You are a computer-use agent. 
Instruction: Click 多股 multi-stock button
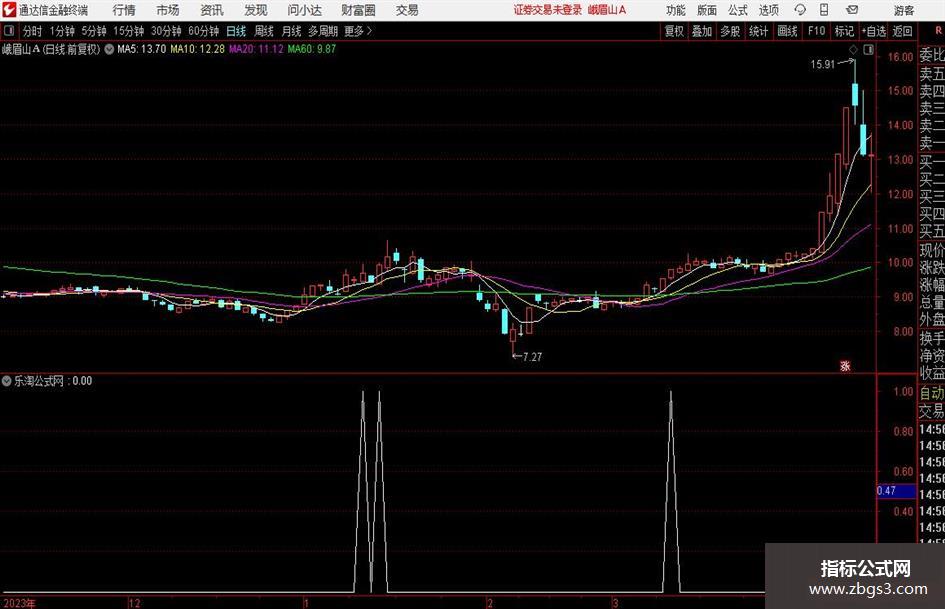coord(730,31)
